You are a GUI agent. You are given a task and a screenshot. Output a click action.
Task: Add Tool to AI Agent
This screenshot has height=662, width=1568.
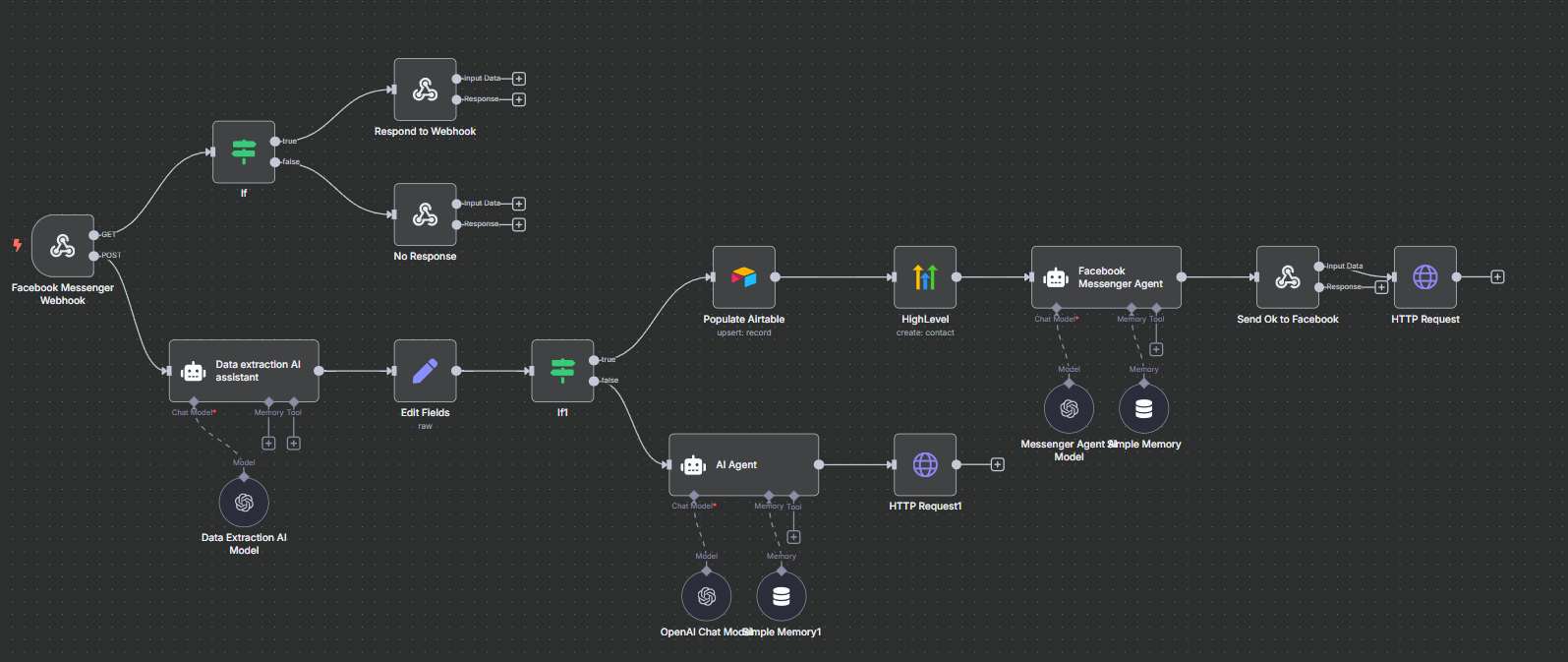click(x=793, y=537)
